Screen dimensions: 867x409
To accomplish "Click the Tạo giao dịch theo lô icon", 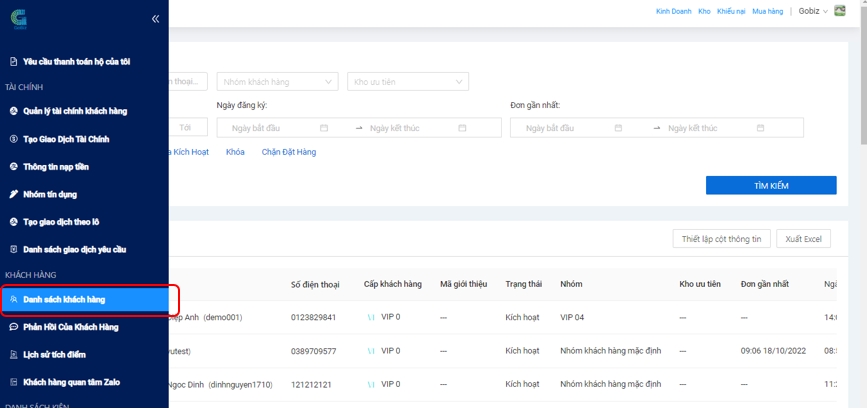I will [14, 222].
